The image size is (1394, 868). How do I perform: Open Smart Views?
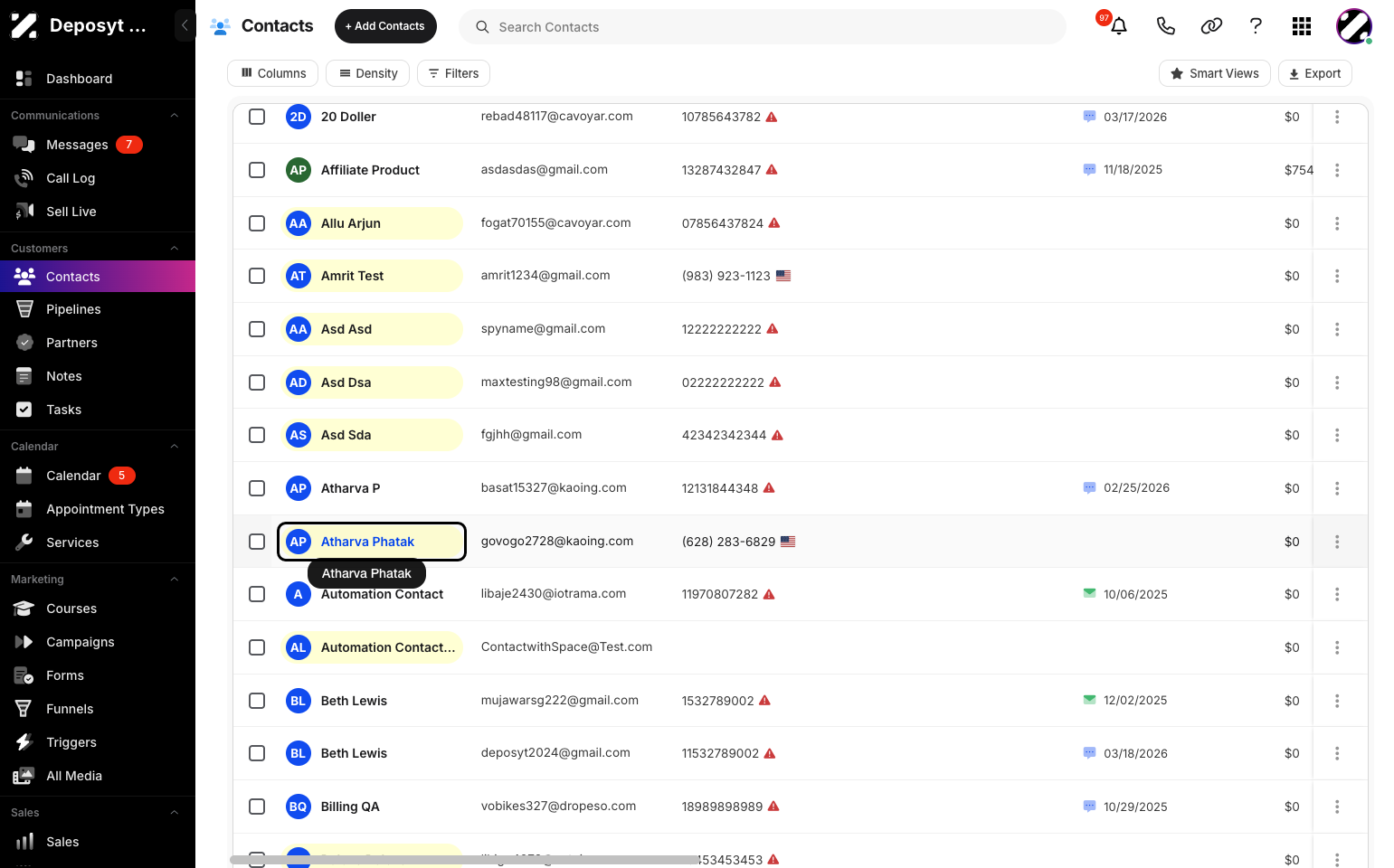click(x=1215, y=73)
